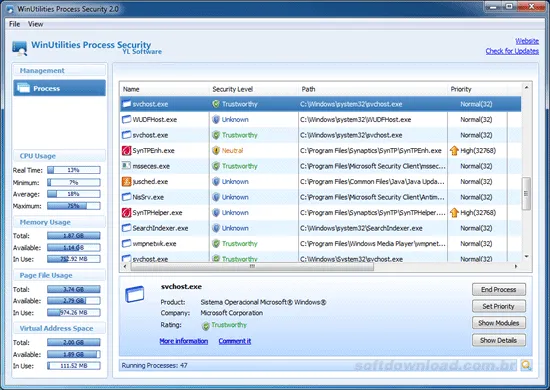Screen dimensions: 550x390
Task: Click the orange Java jusched.exe icon
Action: point(126,181)
